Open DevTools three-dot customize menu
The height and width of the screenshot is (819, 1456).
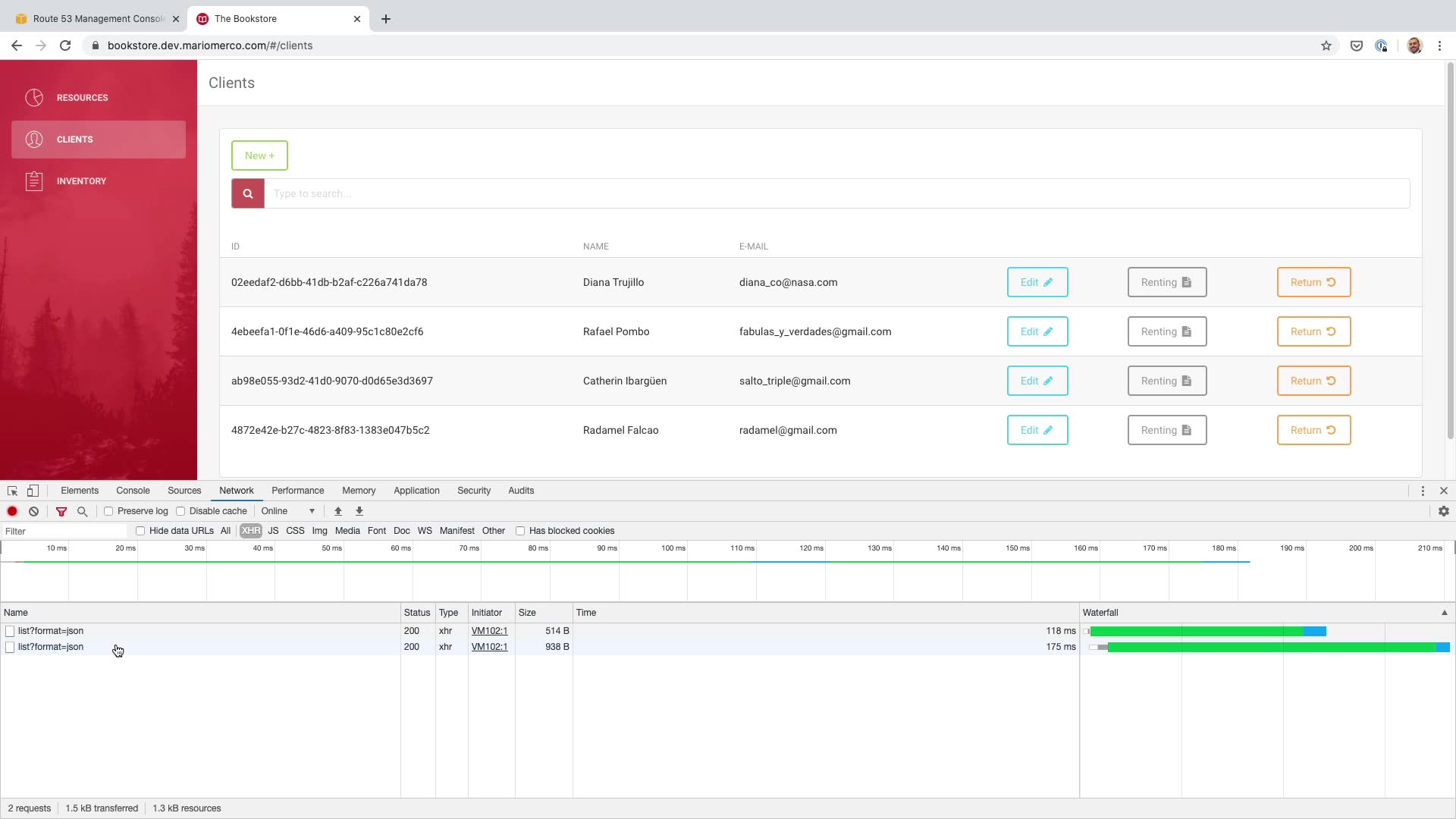(x=1423, y=491)
